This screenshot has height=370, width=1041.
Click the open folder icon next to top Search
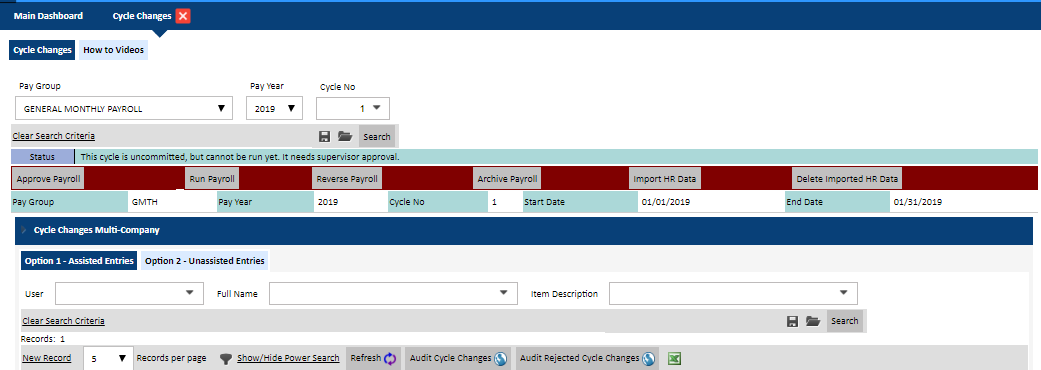tap(345, 136)
